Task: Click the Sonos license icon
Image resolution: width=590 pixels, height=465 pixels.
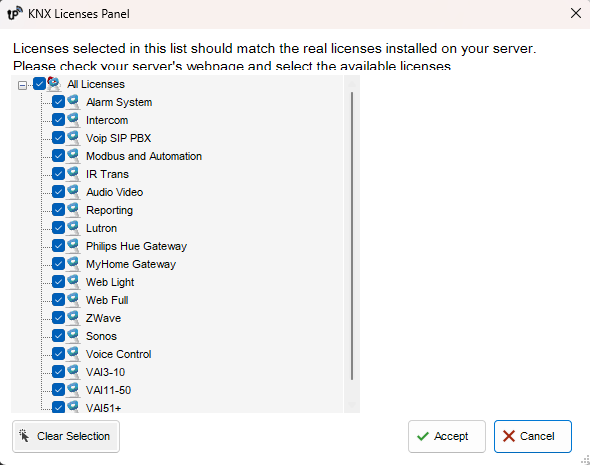Action: (x=73, y=336)
